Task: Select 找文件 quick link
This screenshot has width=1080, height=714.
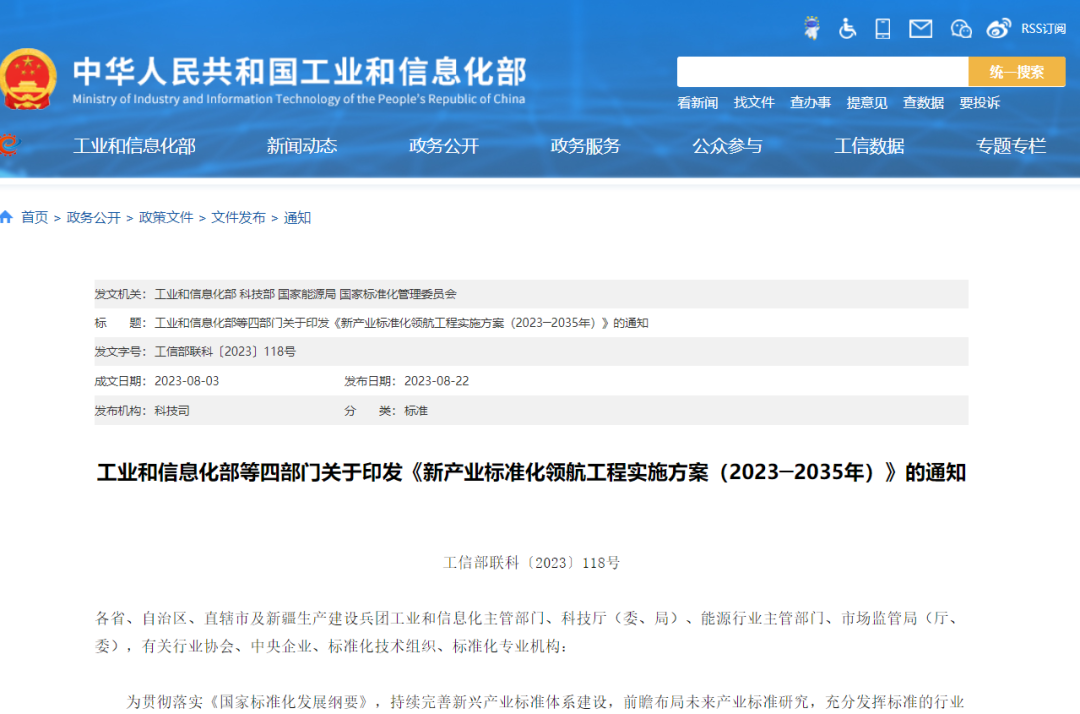Action: coord(754,103)
